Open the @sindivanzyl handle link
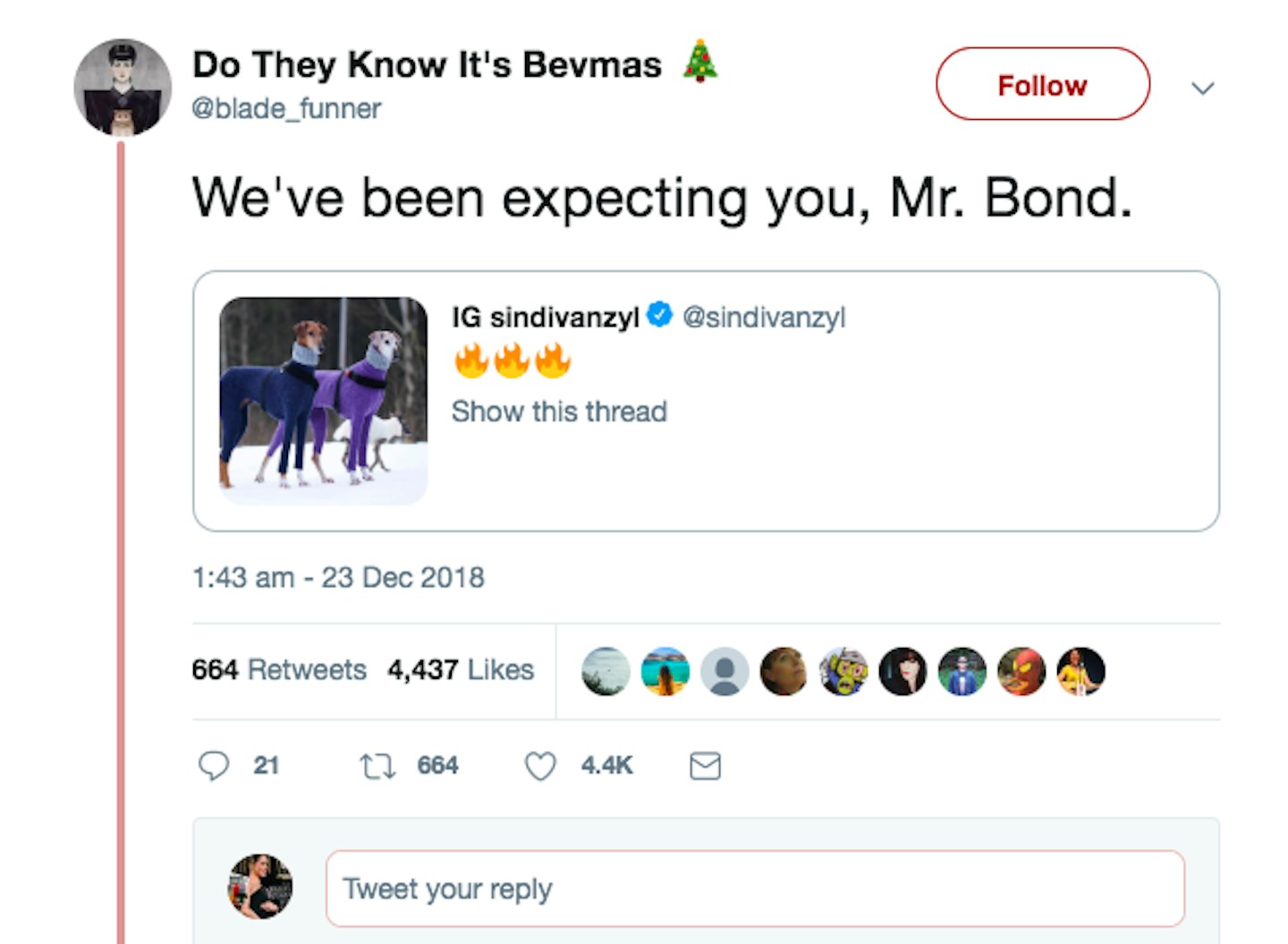1288x944 pixels. click(764, 317)
